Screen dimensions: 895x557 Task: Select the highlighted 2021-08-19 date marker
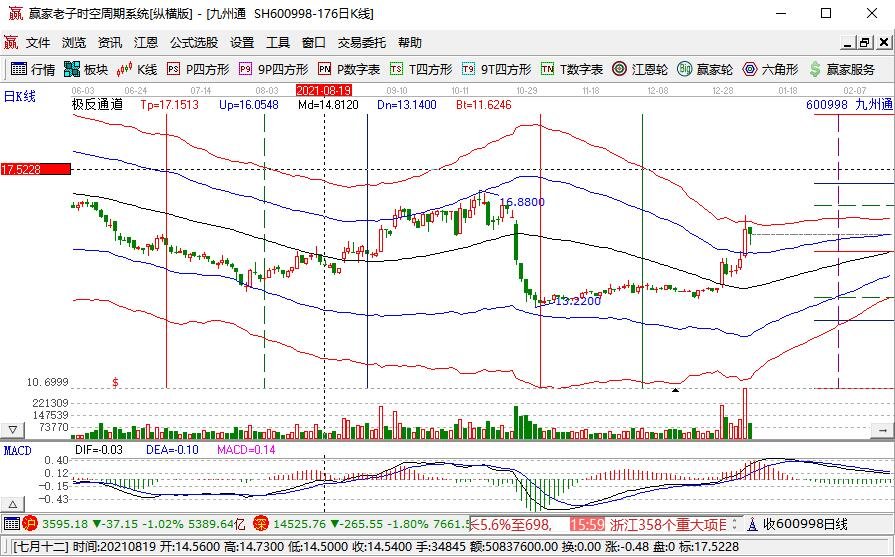(x=324, y=91)
